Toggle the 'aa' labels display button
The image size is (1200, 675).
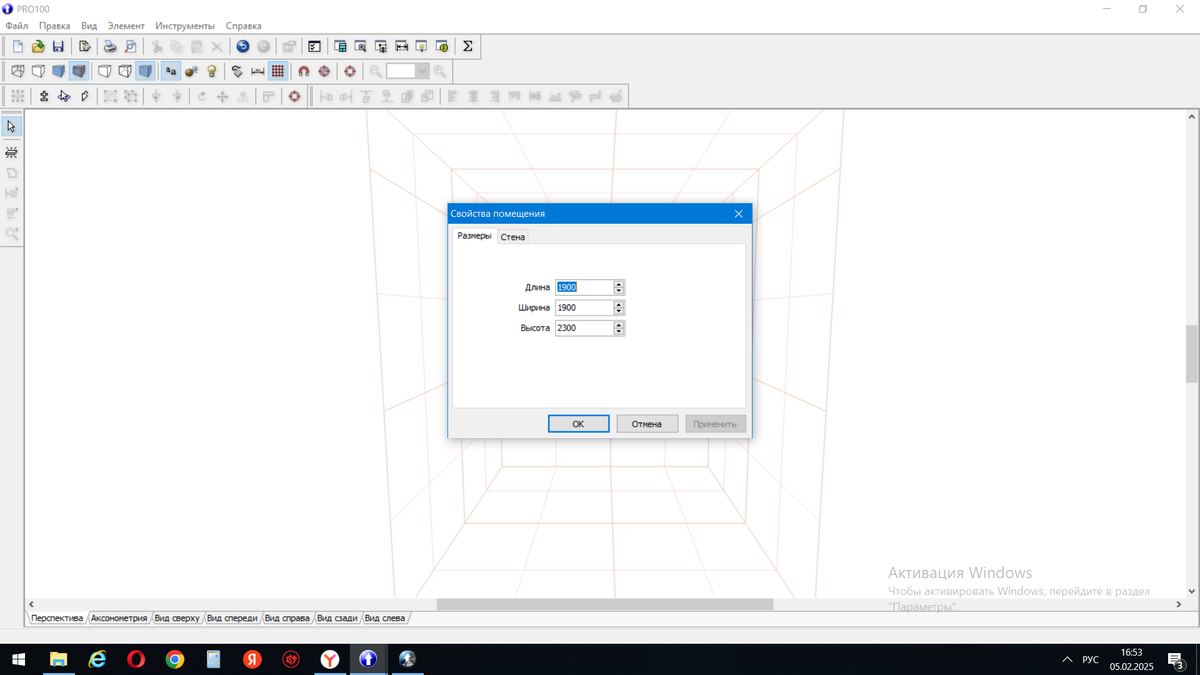[x=171, y=71]
